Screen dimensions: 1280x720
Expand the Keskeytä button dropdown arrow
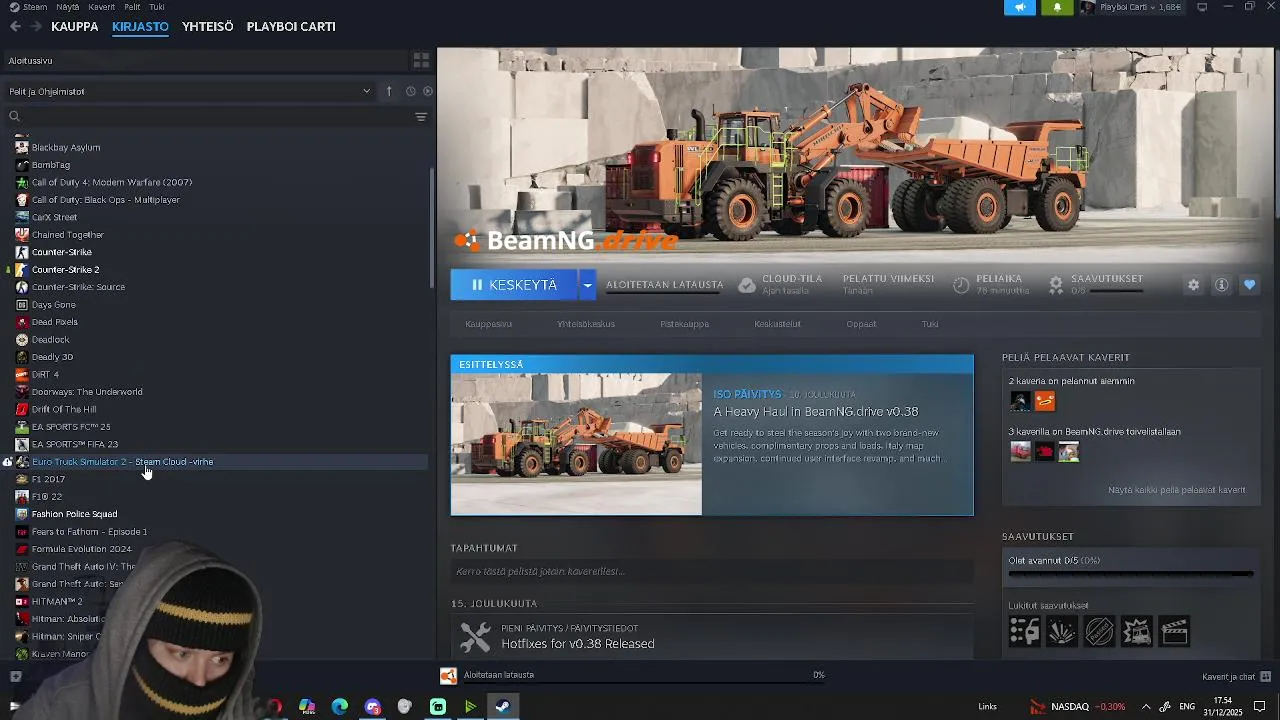[587, 285]
